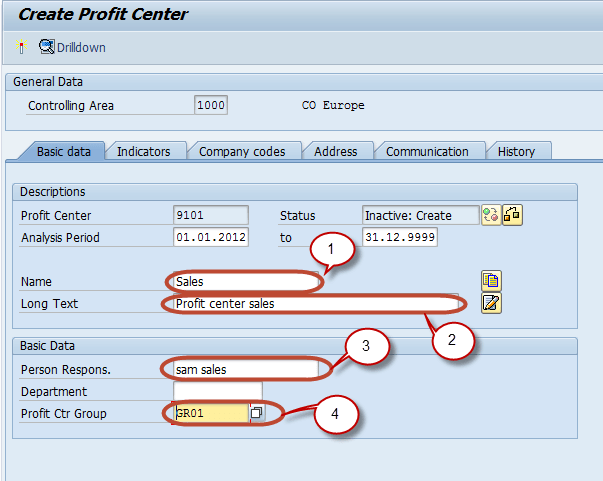Open the Company codes tab
Screen dimensions: 603x481
(x=242, y=151)
